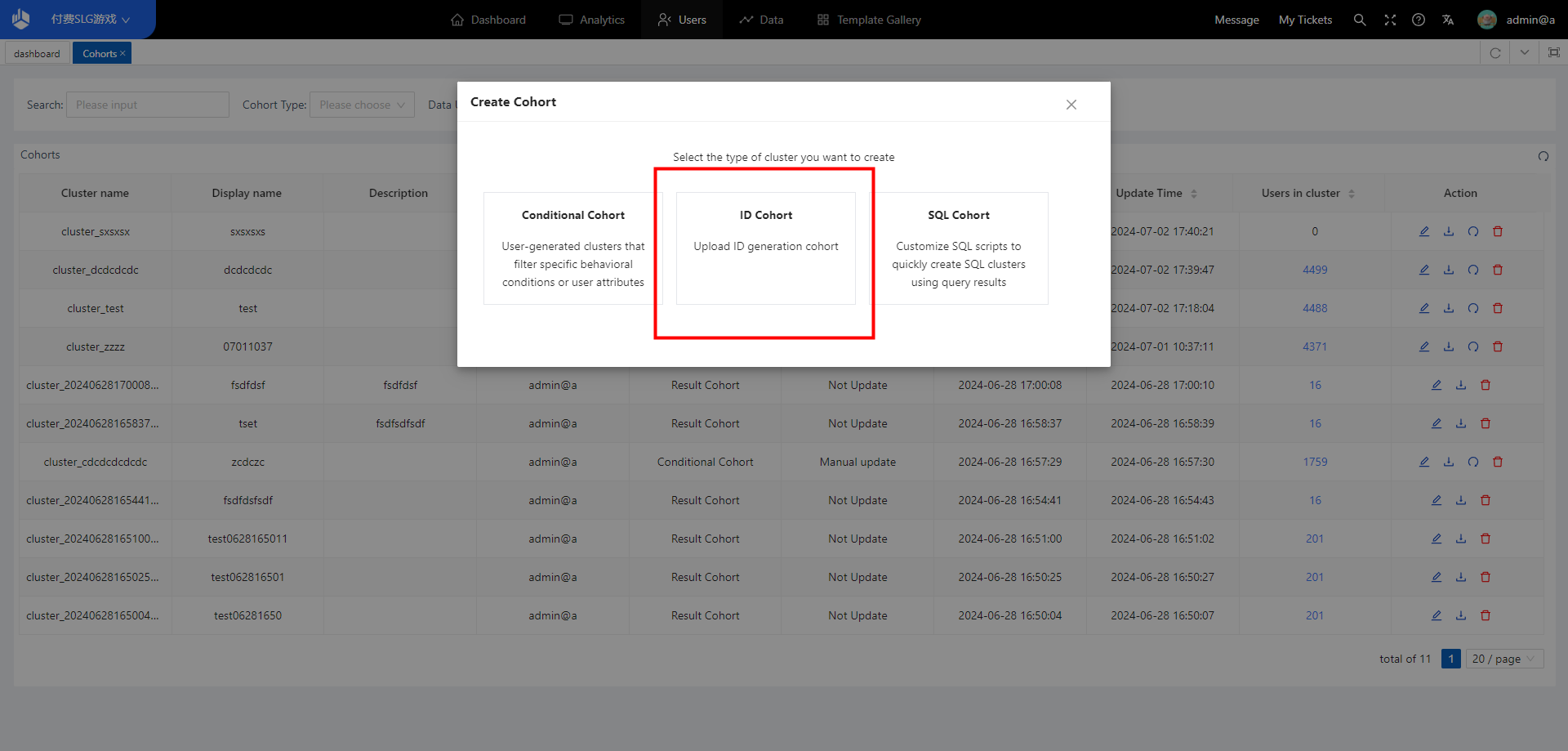
Task: Delete the cluster_sxsxsx cohort with trash icon
Action: point(1498,231)
